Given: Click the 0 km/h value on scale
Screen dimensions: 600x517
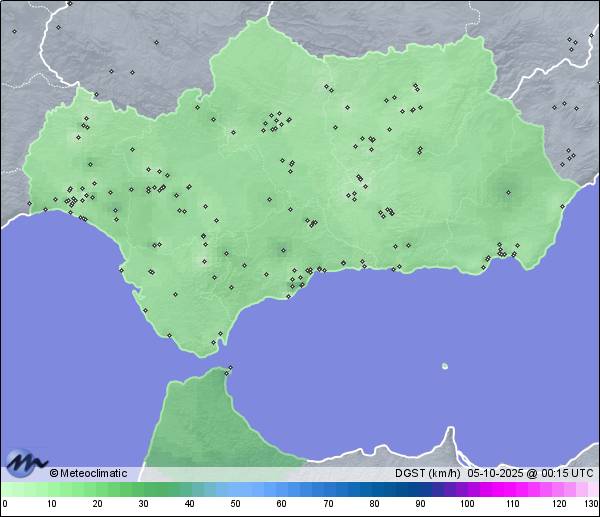Looking at the screenshot, I should point(4,504).
